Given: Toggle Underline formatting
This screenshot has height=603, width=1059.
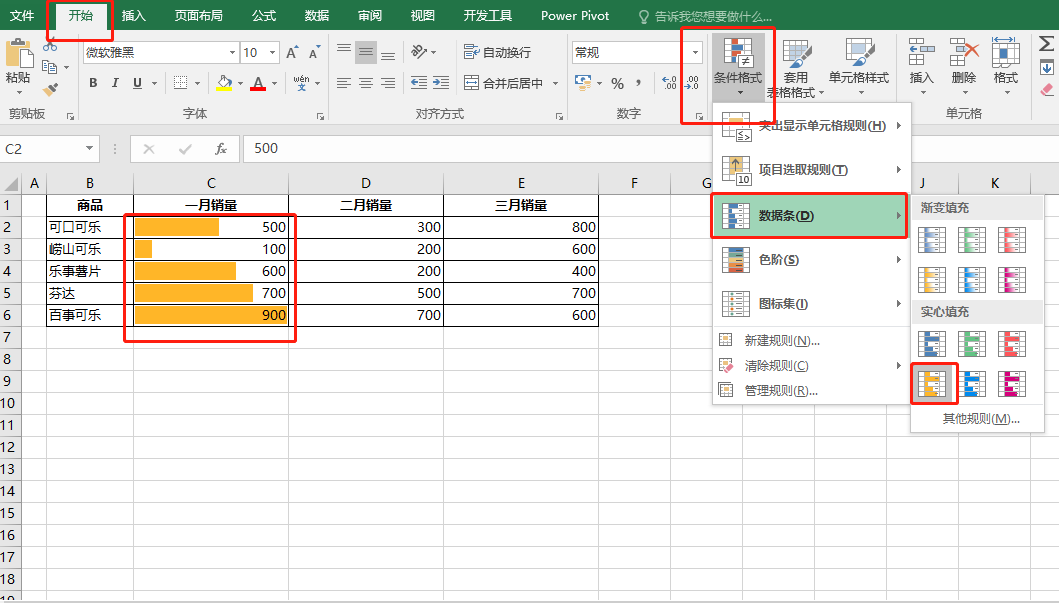Looking at the screenshot, I should point(138,83).
